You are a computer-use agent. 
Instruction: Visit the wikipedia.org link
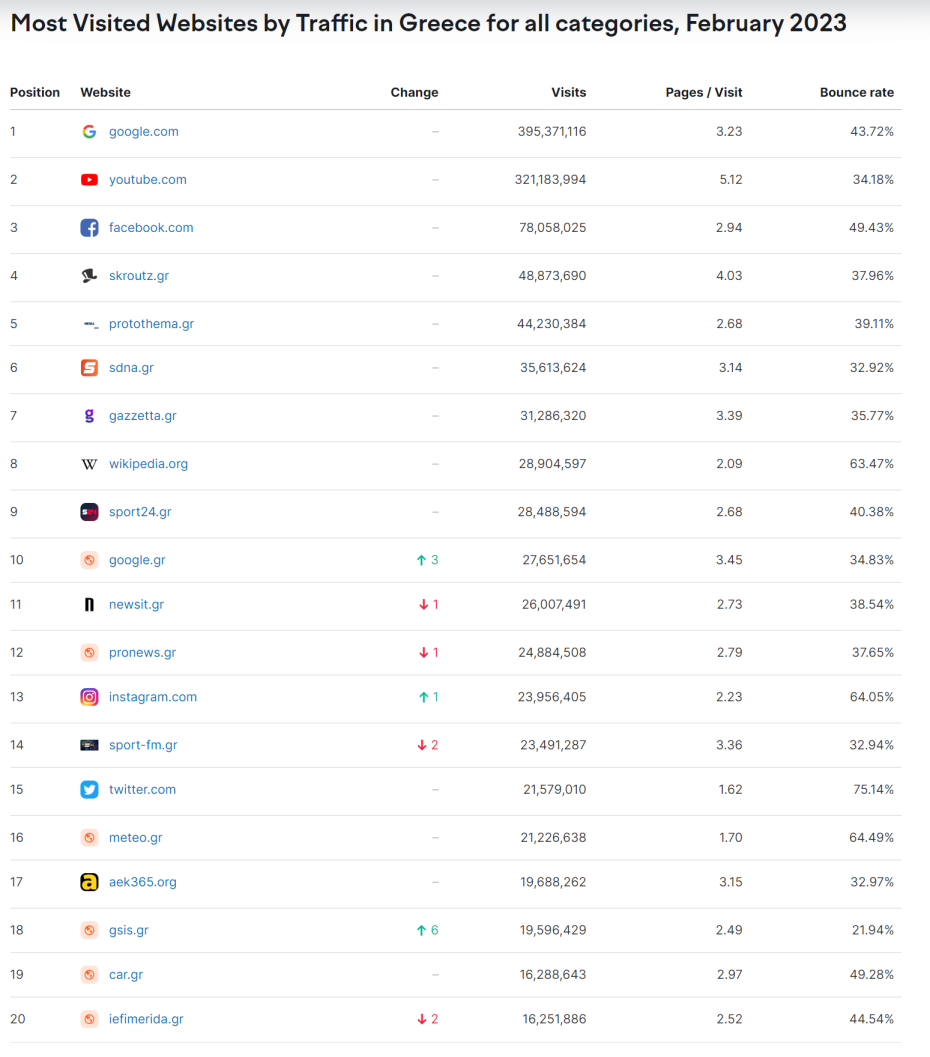click(148, 464)
